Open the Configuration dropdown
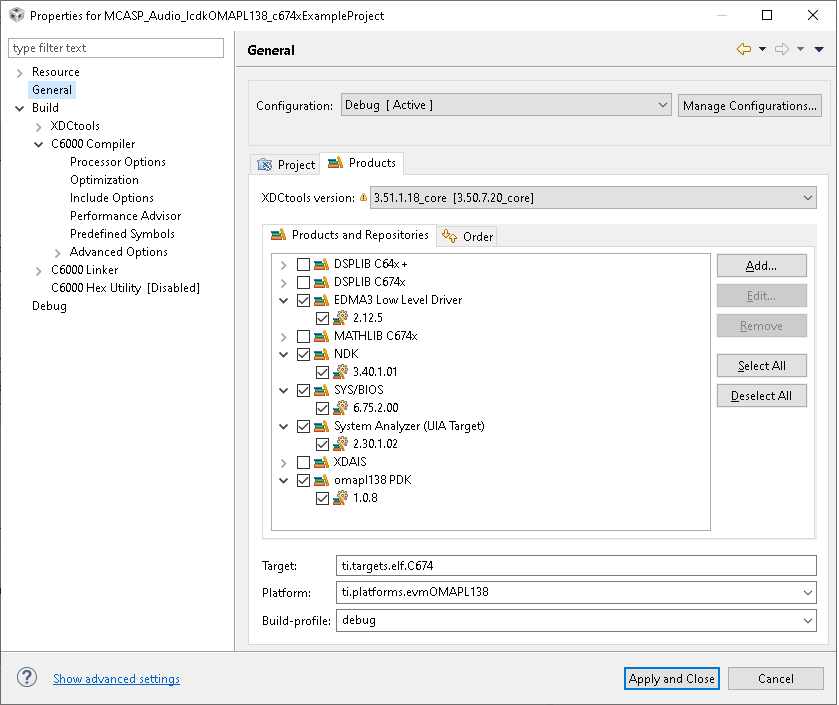The height and width of the screenshot is (705, 839). 506,105
